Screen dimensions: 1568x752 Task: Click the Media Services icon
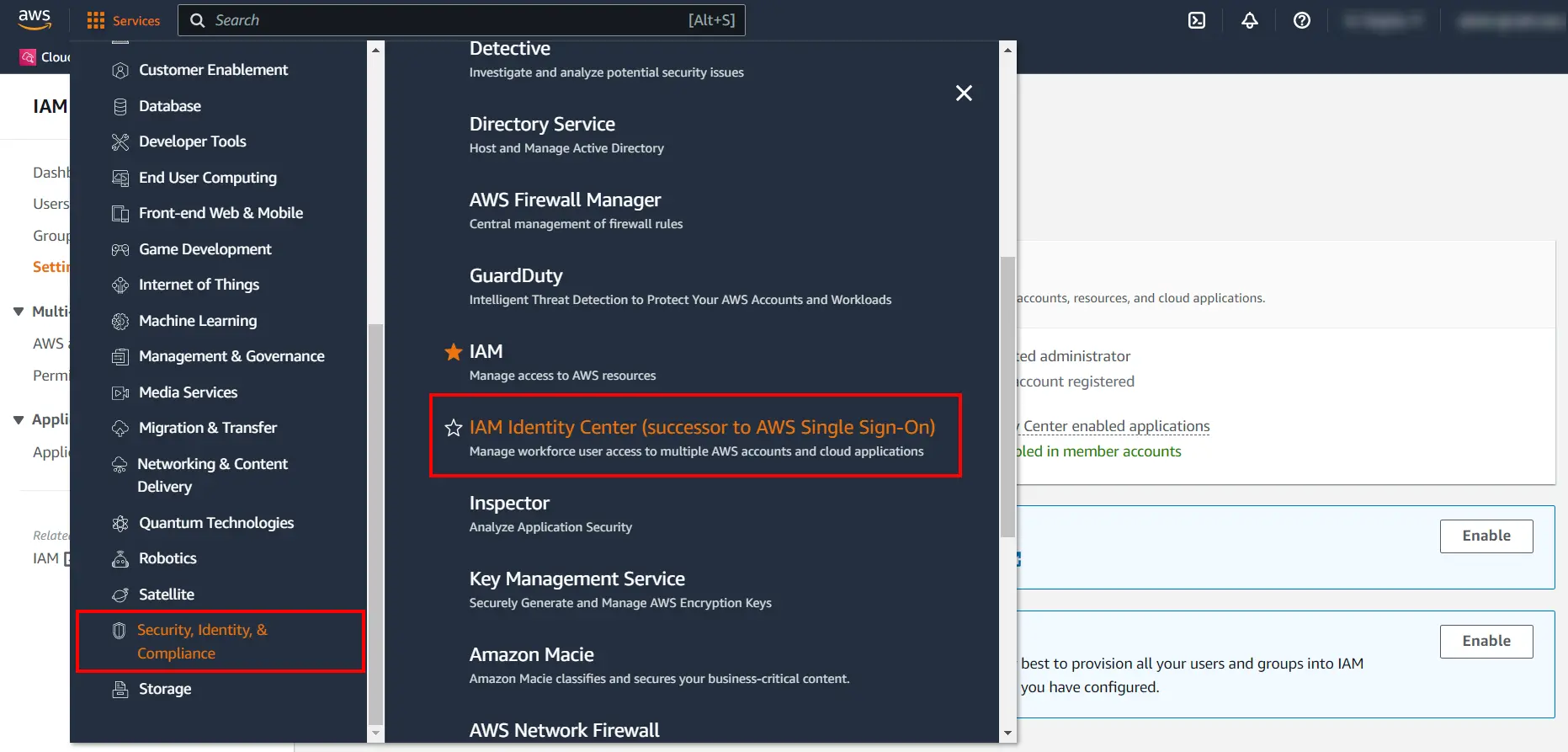point(120,392)
